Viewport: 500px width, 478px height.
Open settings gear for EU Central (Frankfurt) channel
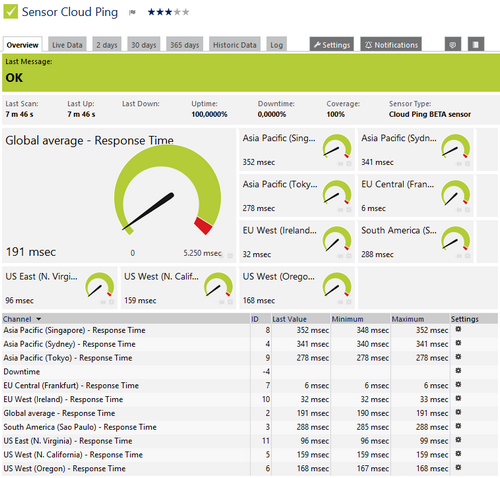458,384
